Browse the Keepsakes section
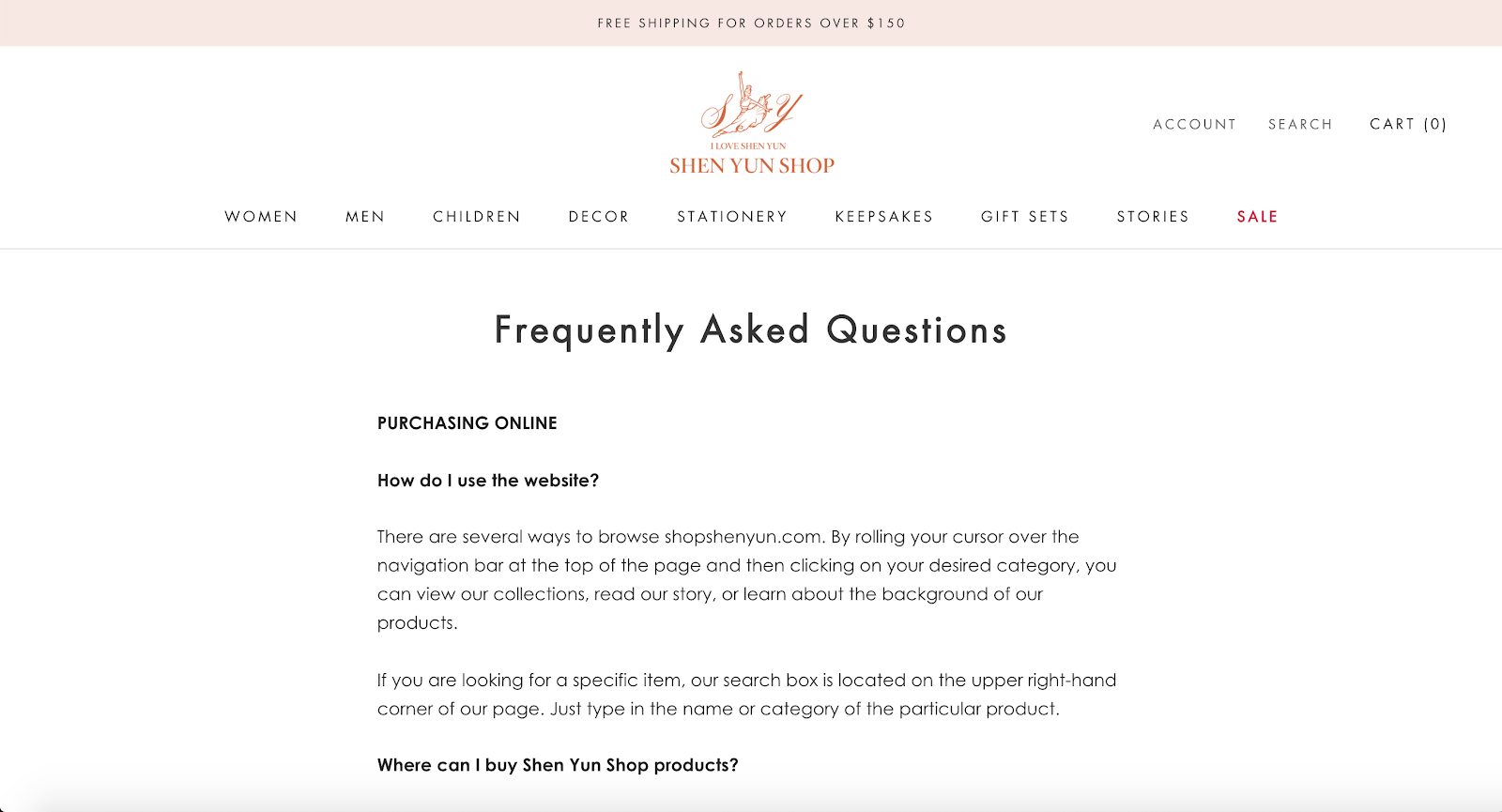1502x812 pixels. pyautogui.click(x=884, y=217)
